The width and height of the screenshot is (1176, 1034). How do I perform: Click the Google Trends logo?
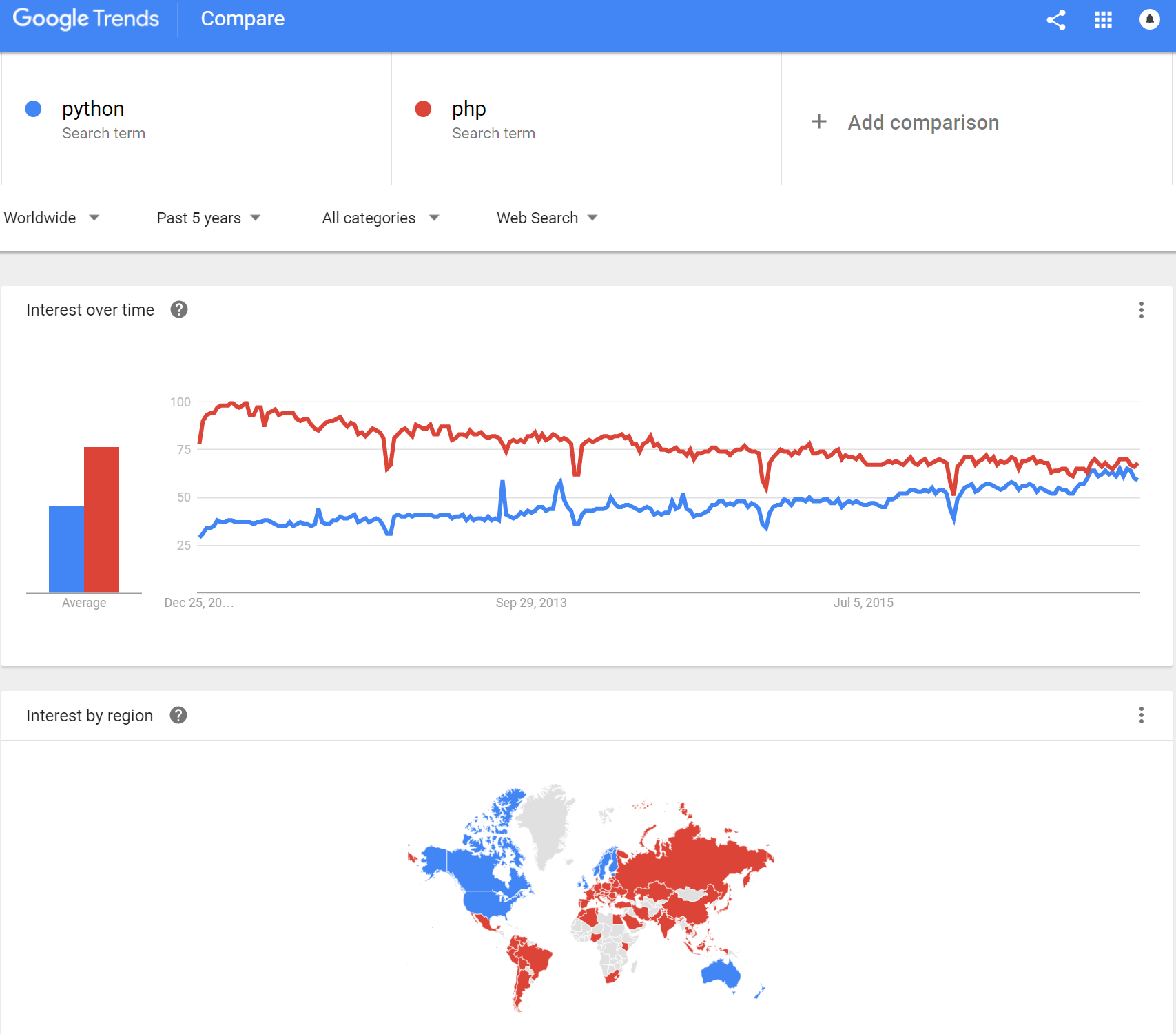coord(86,19)
